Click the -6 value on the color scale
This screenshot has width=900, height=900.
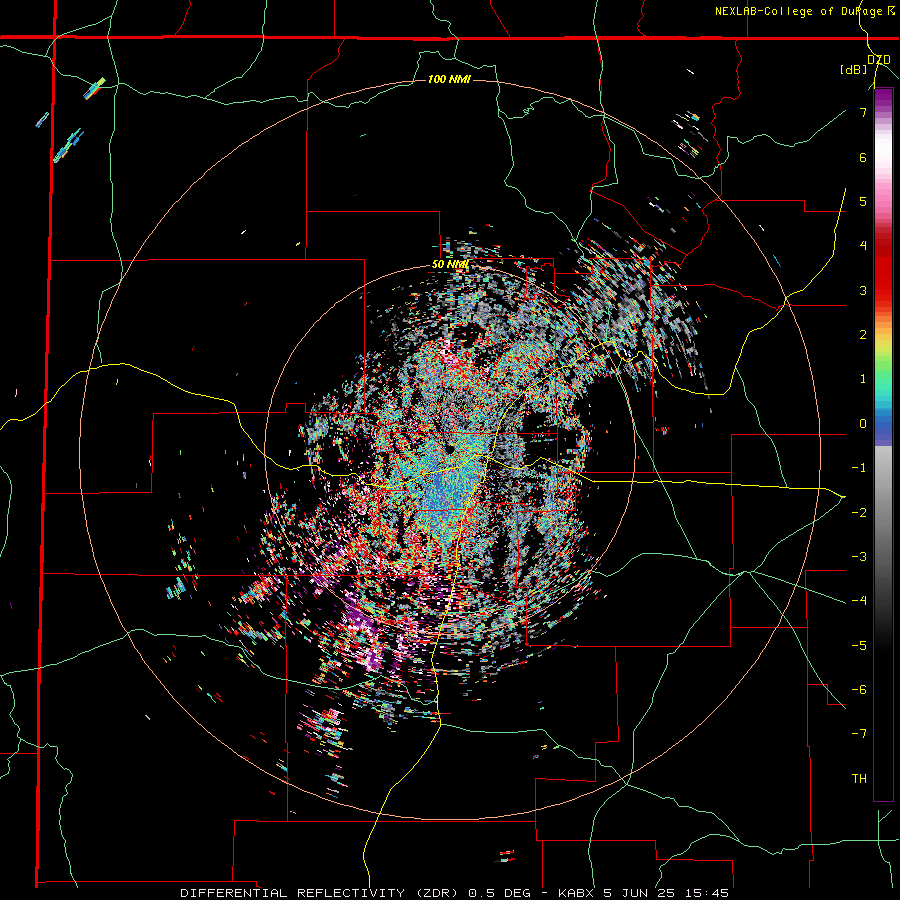point(859,690)
